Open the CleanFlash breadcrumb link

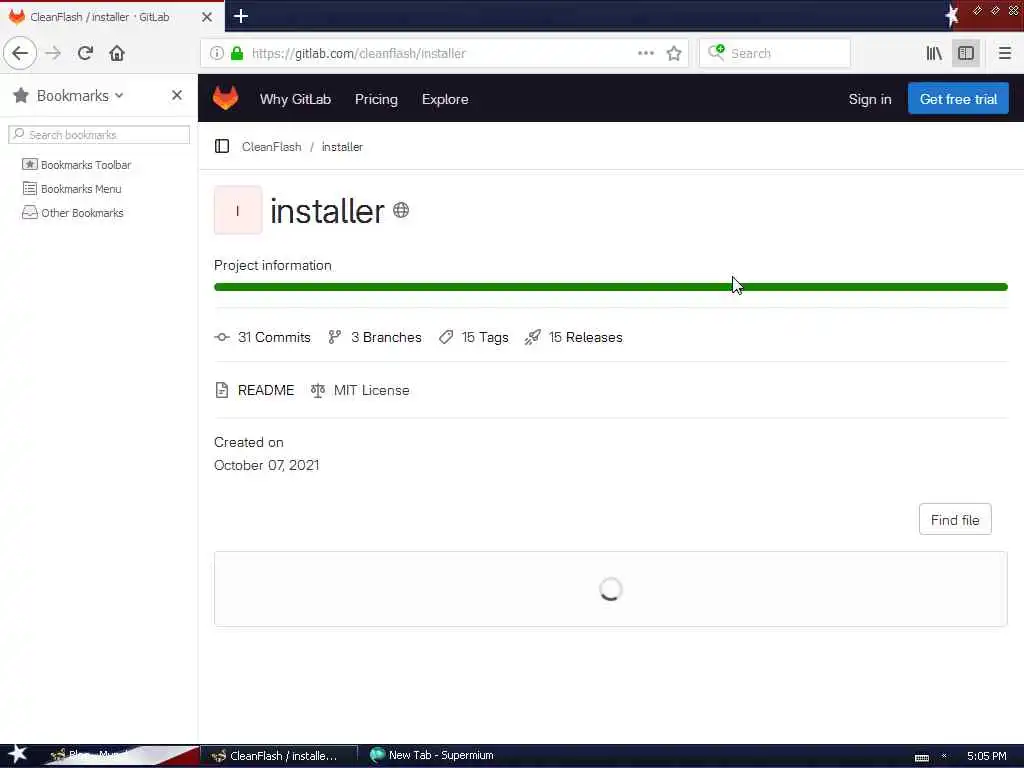click(272, 147)
